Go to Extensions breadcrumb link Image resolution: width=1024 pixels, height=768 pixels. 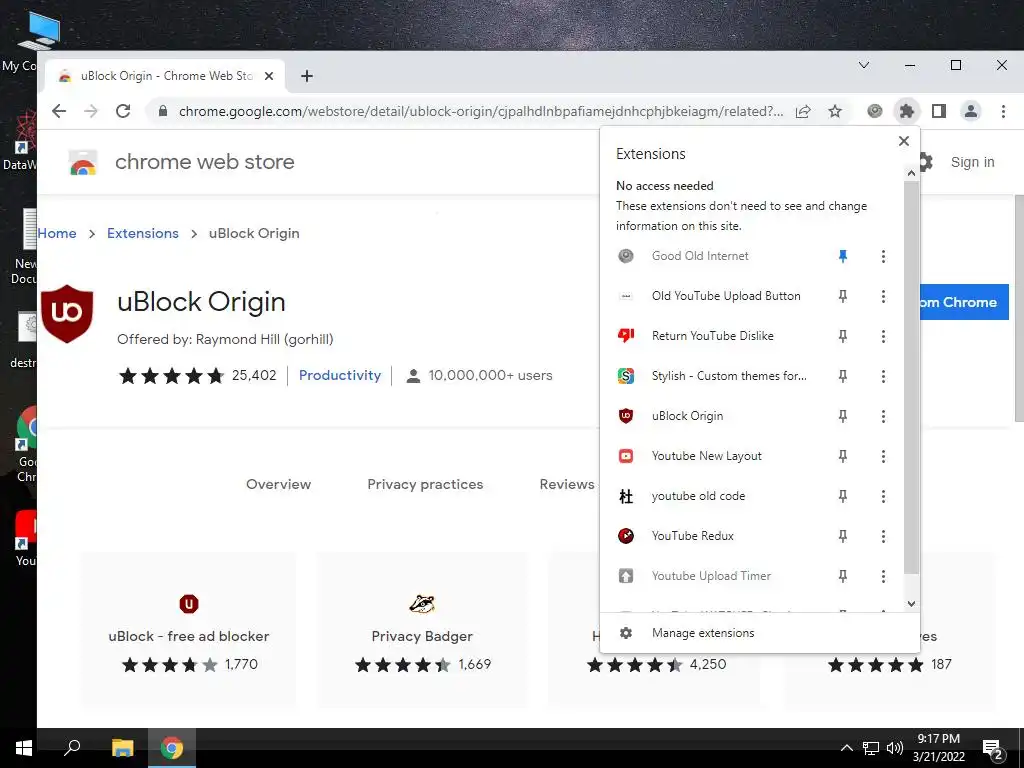pos(142,233)
